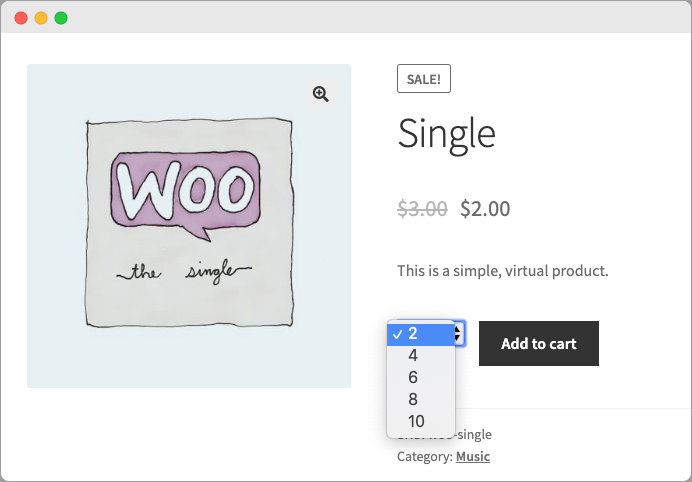The image size is (692, 482).
Task: Click the simple virtual product description text
Action: tap(503, 271)
